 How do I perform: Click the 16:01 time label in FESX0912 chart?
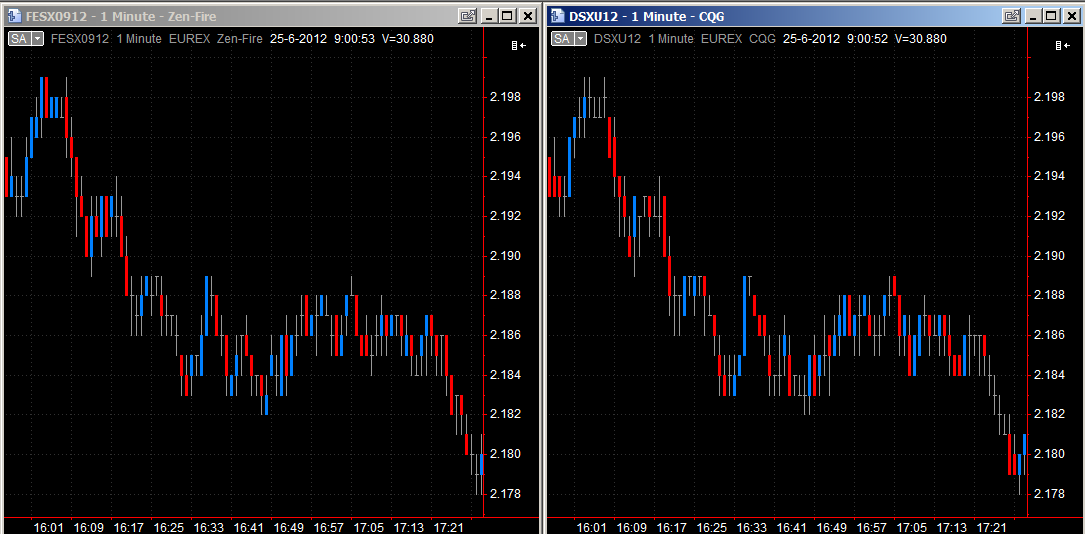pyautogui.click(x=48, y=527)
